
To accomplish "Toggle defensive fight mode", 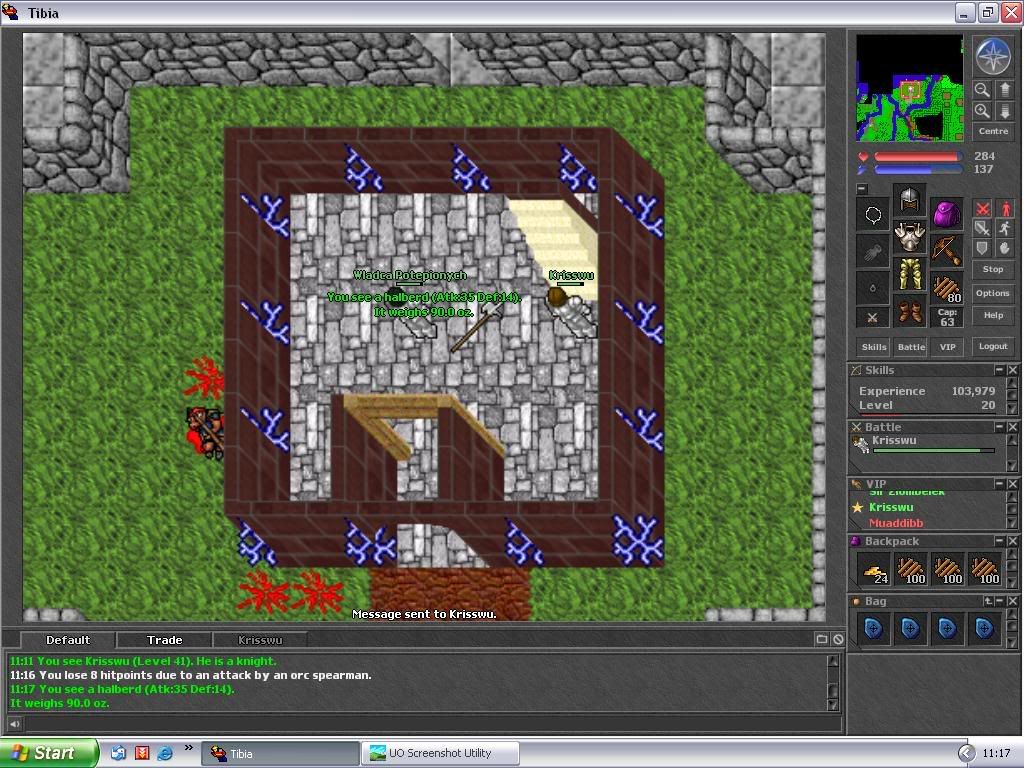I will tap(982, 248).
